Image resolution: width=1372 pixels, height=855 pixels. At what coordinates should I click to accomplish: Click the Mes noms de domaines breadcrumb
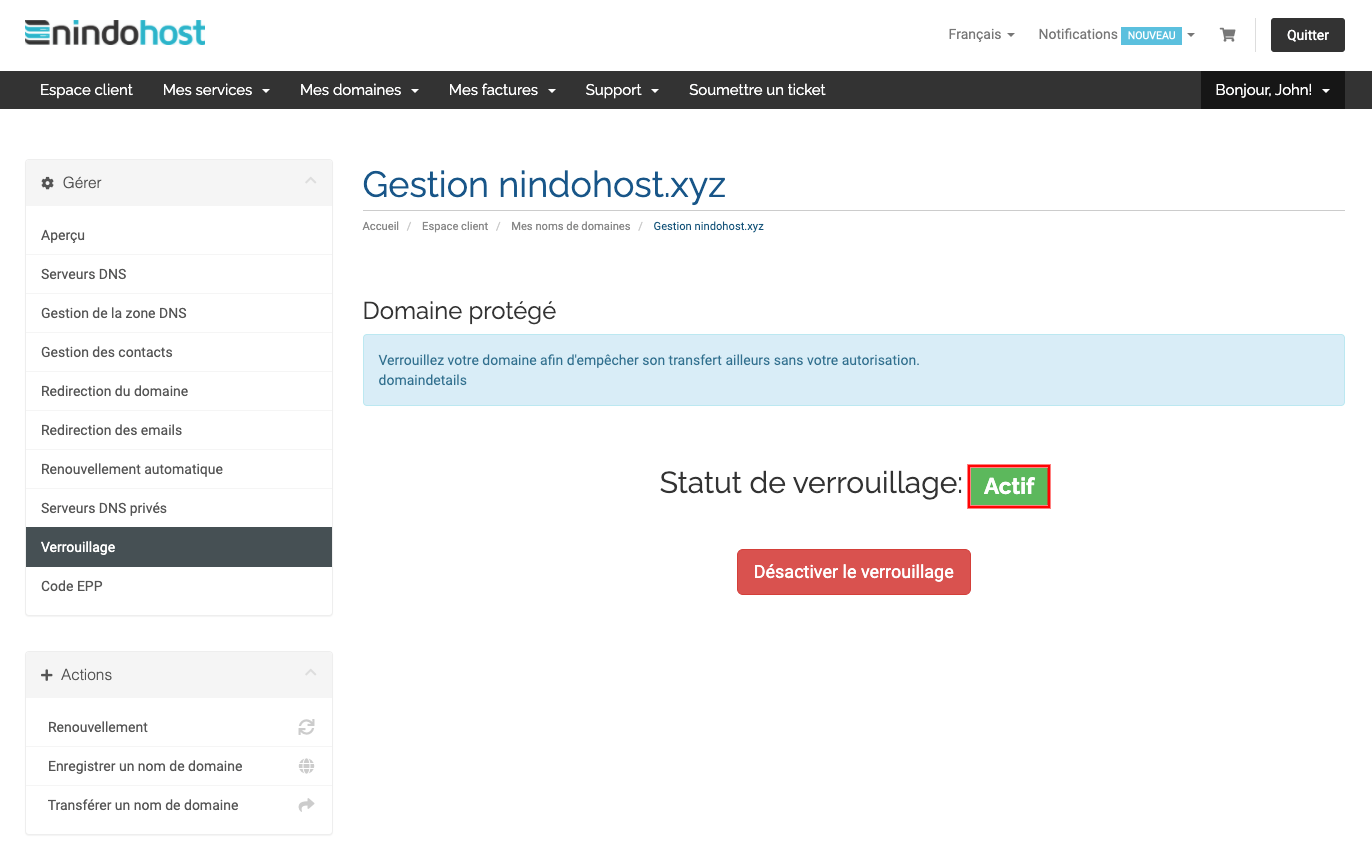click(x=571, y=226)
